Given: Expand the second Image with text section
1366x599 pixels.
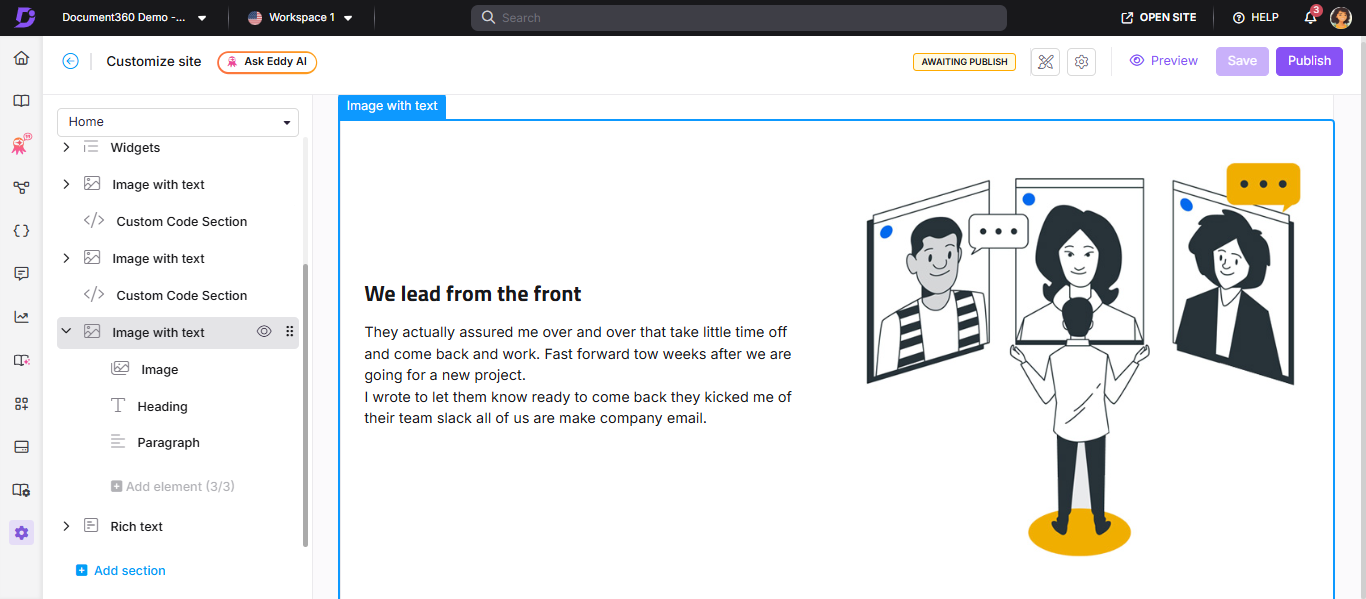Looking at the screenshot, I should [66, 258].
